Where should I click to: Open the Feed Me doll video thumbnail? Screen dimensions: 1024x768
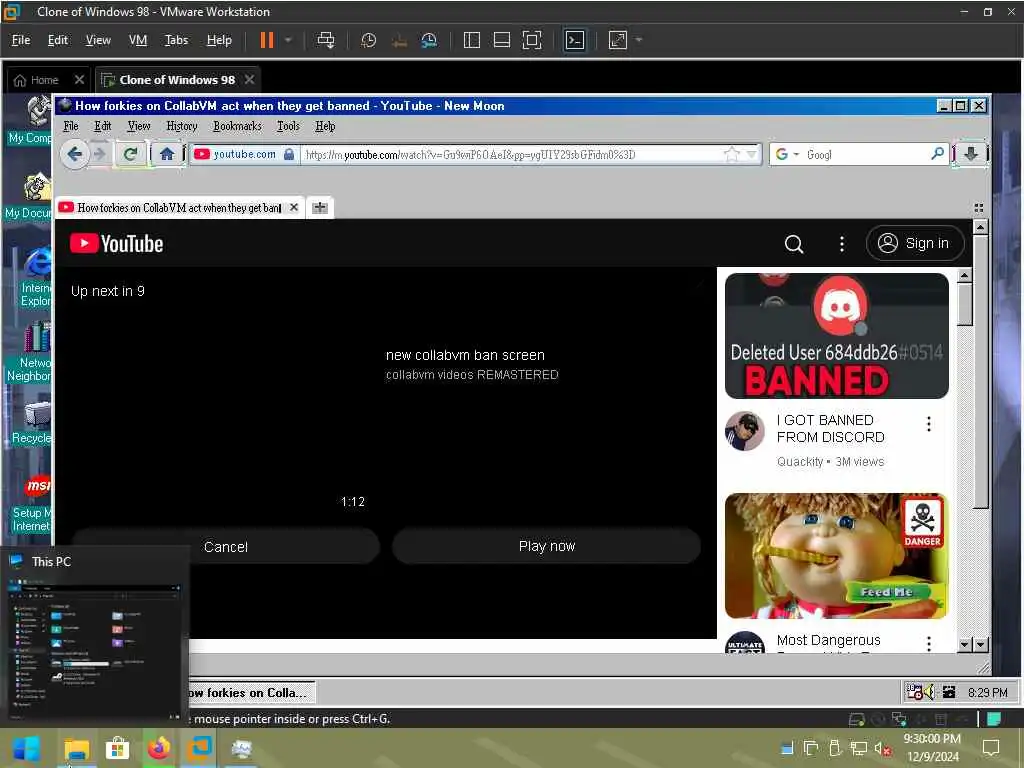pos(837,556)
